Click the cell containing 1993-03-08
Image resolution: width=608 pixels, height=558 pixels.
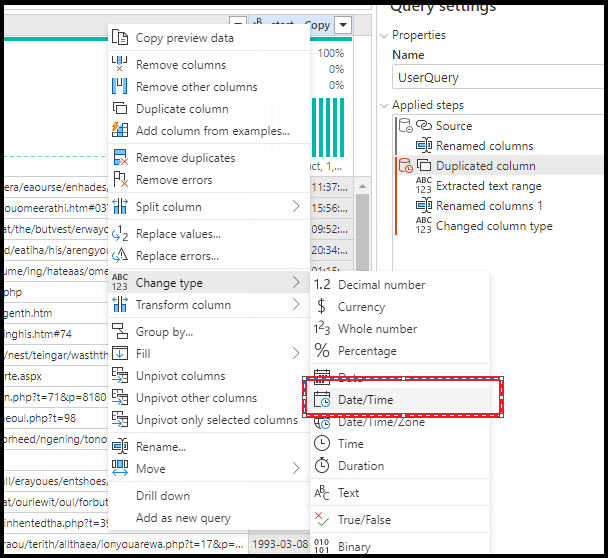(280, 544)
